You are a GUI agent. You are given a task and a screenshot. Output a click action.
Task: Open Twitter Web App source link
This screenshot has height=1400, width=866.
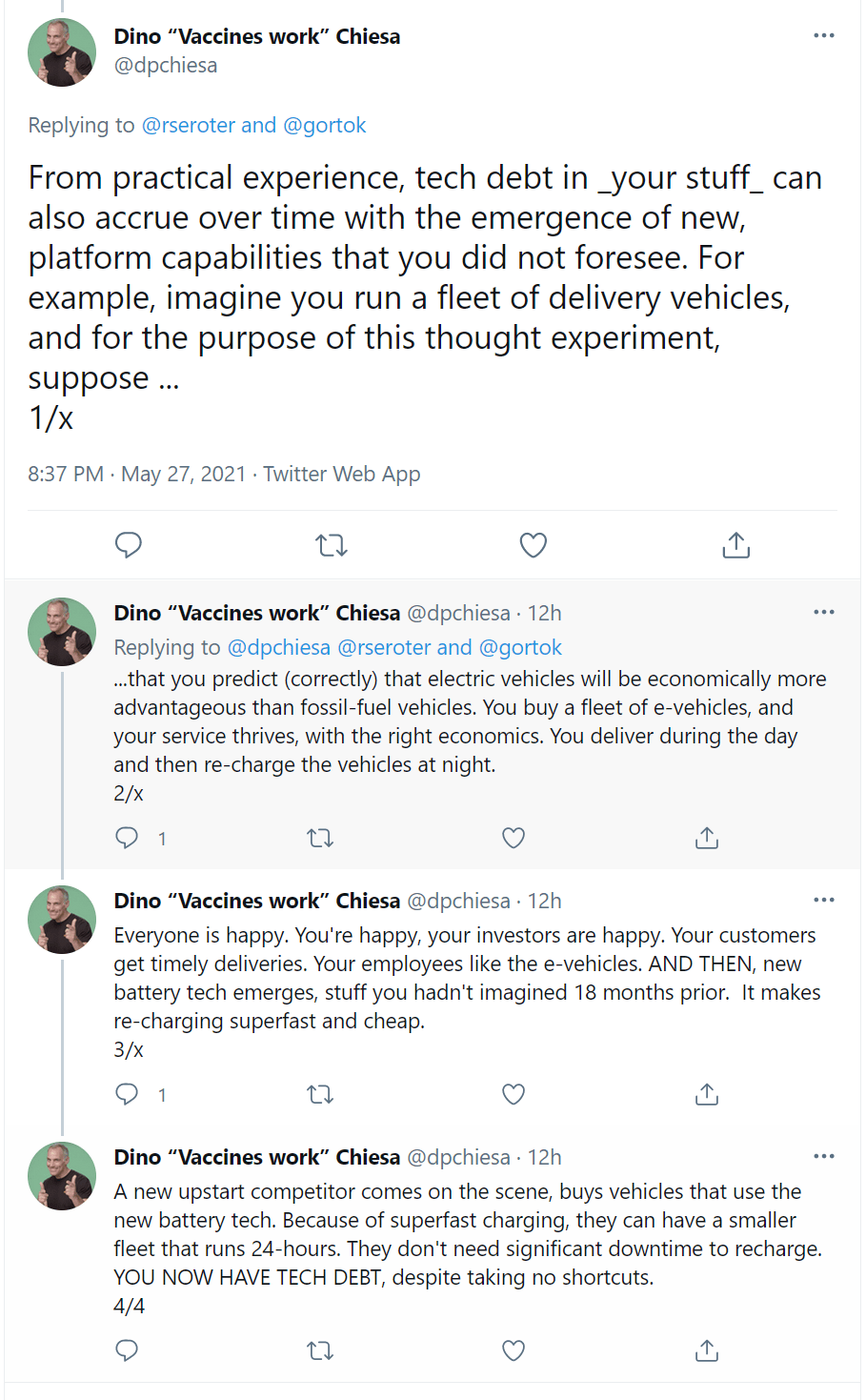[342, 475]
